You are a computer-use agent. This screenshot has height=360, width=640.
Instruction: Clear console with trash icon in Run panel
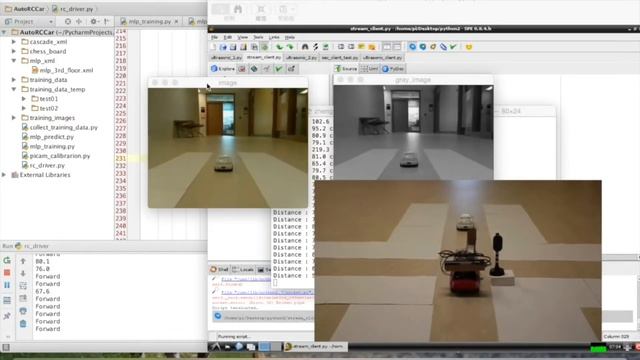coord(23,324)
